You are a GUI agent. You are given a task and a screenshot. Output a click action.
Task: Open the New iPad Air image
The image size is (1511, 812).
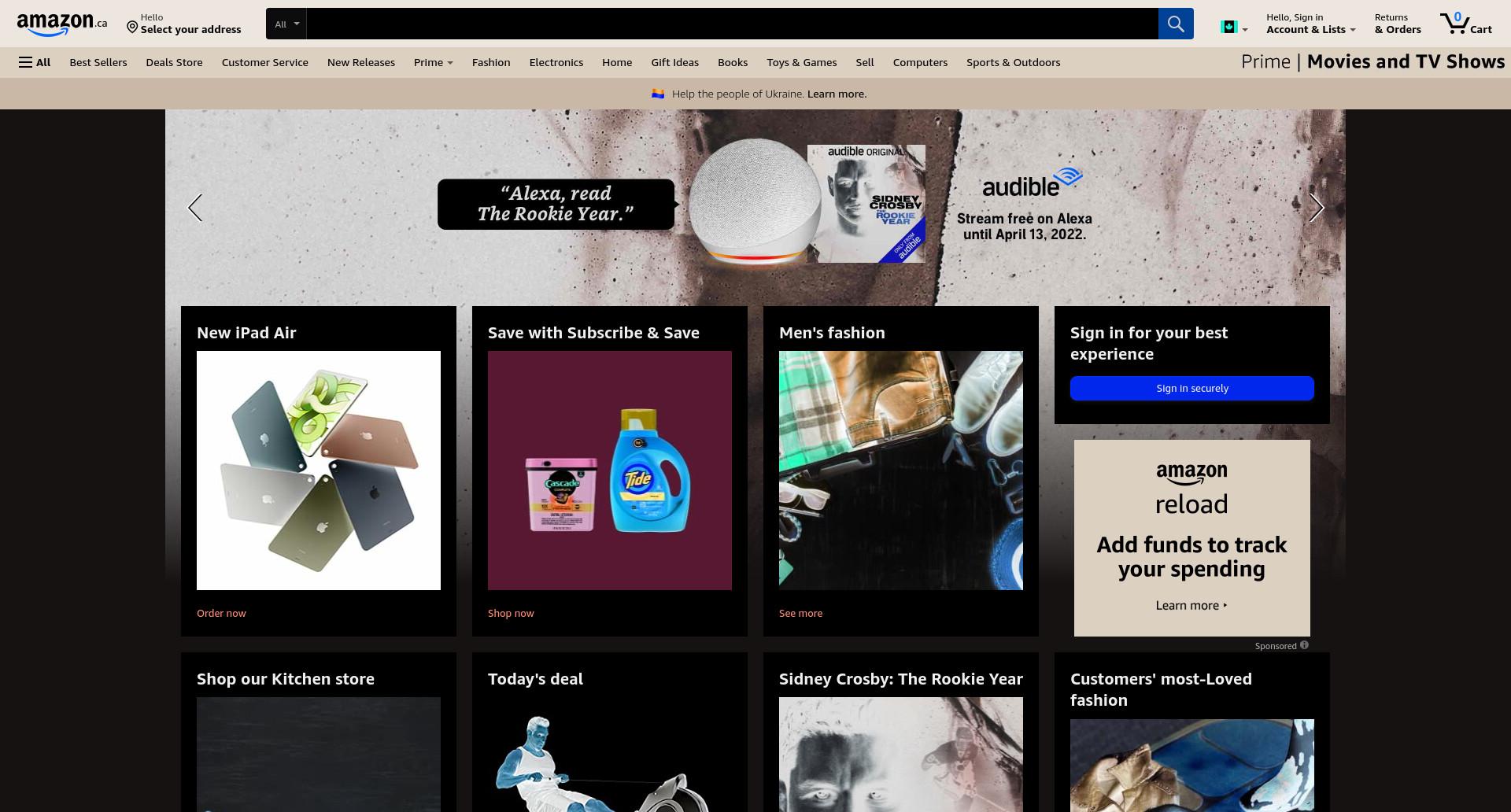point(319,471)
